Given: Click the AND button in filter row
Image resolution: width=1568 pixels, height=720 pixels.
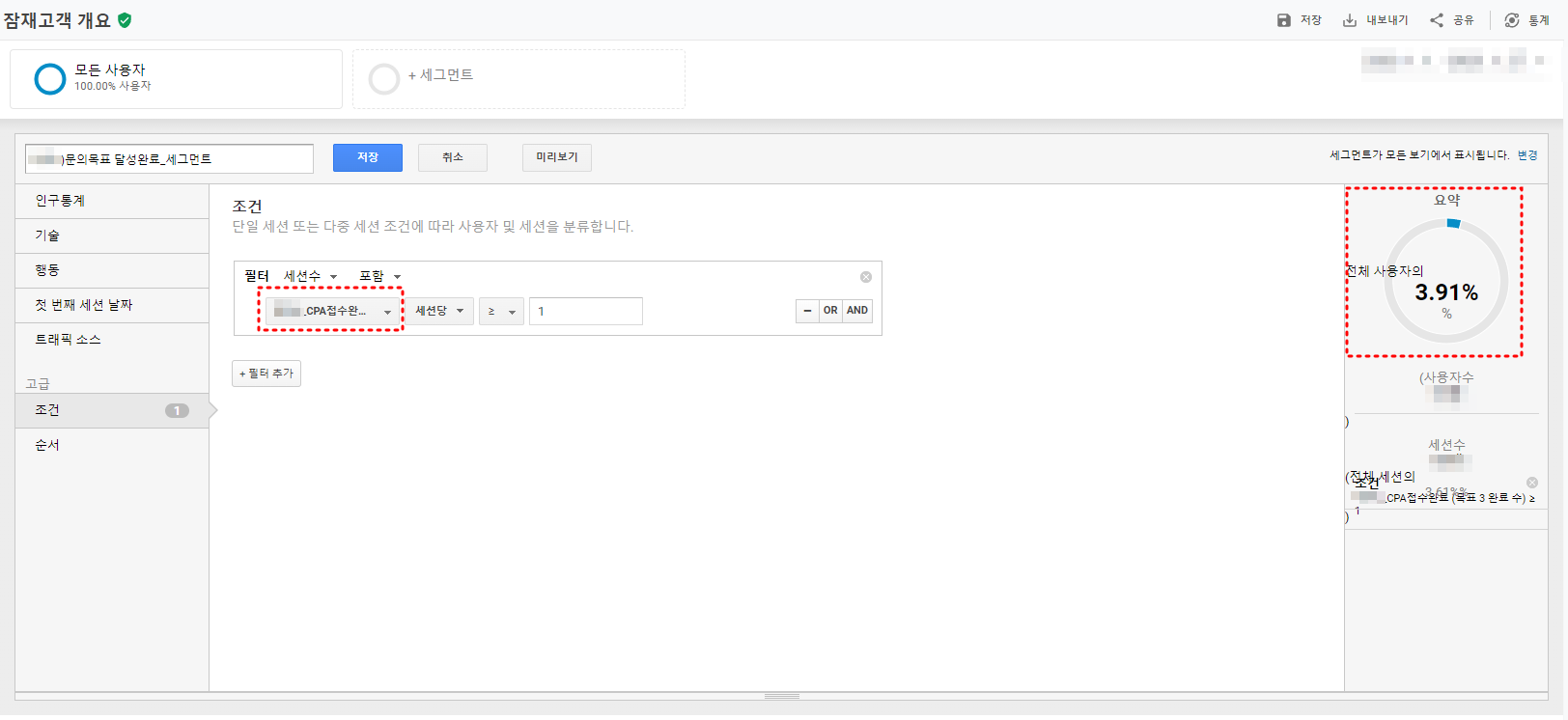Looking at the screenshot, I should click(x=857, y=311).
